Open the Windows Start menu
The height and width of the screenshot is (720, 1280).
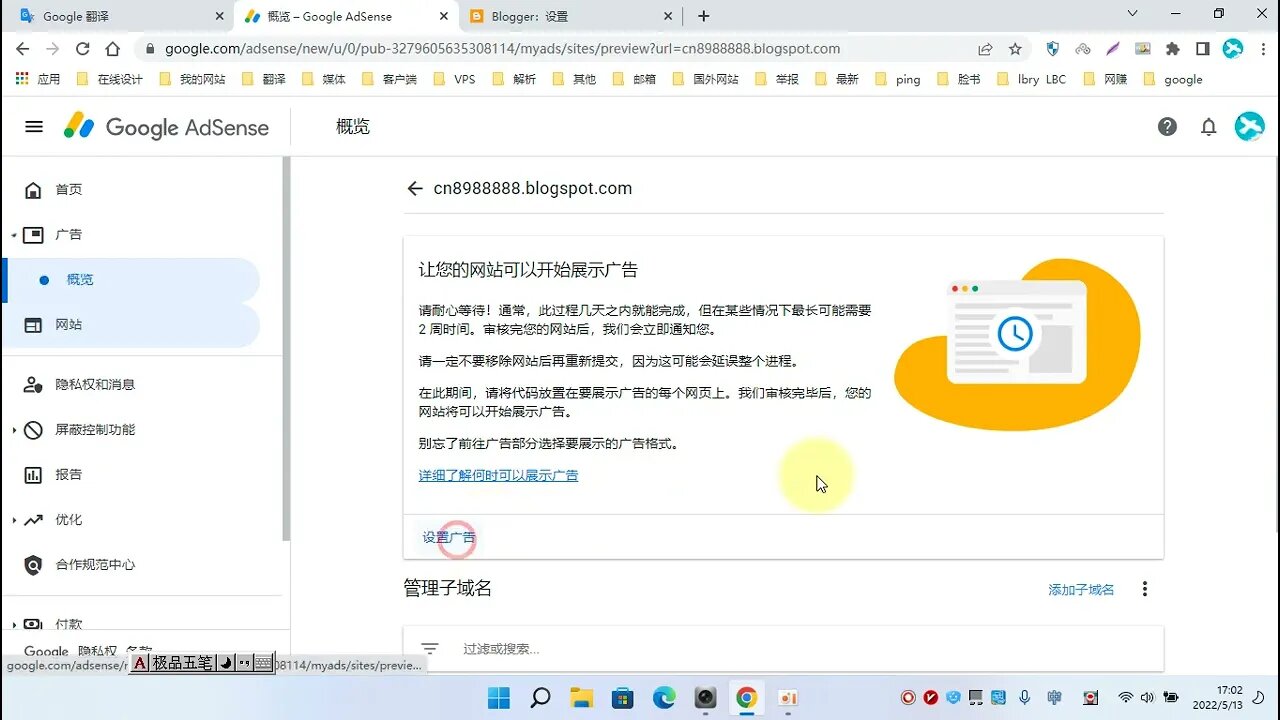[499, 697]
